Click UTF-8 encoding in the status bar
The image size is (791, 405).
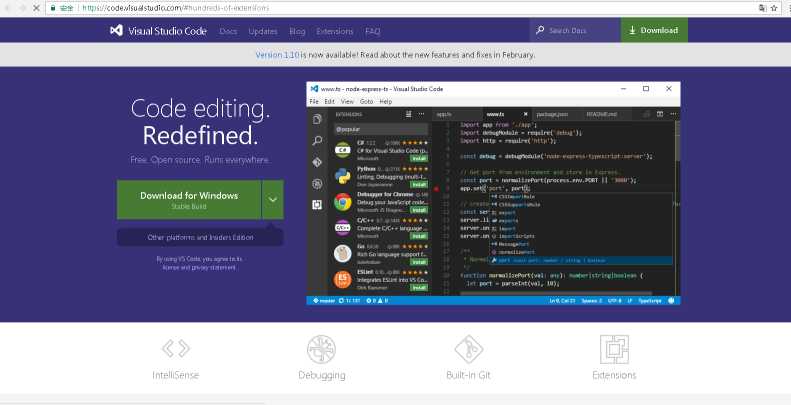point(614,301)
